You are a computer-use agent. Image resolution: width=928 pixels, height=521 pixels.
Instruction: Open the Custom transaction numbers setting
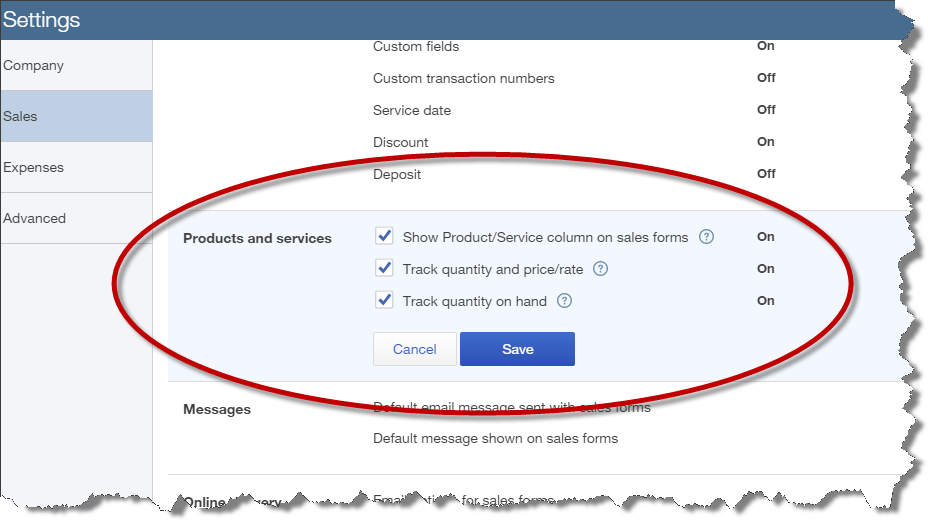pyautogui.click(x=463, y=78)
